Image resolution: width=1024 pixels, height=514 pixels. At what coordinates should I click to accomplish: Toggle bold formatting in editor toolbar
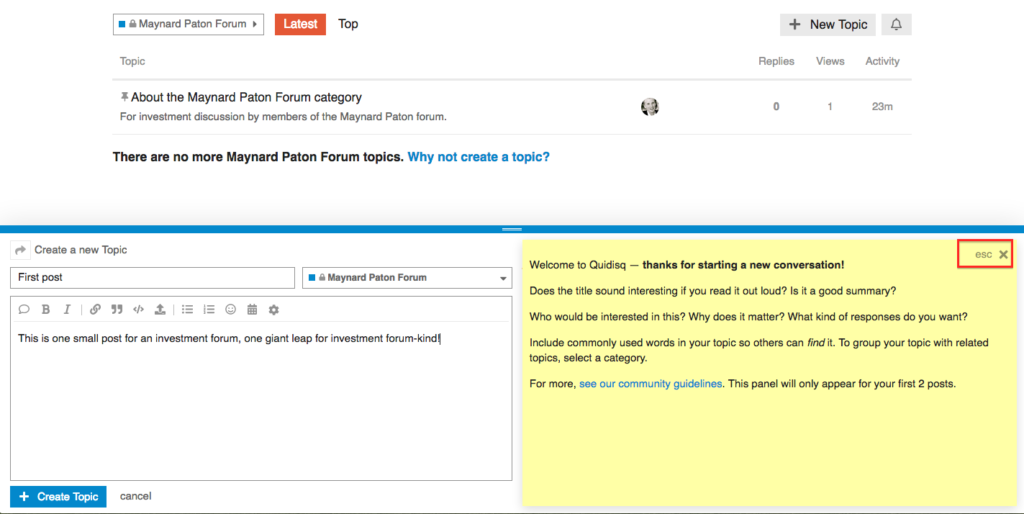(46, 310)
